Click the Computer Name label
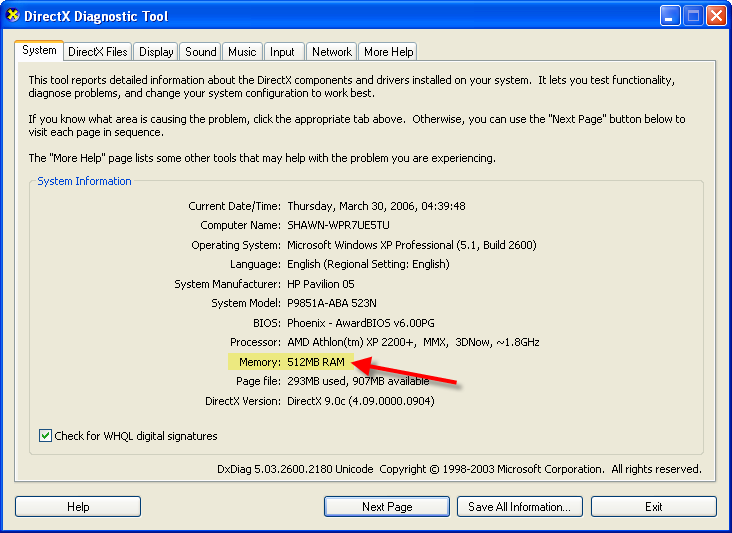The width and height of the screenshot is (732, 533). [240, 225]
